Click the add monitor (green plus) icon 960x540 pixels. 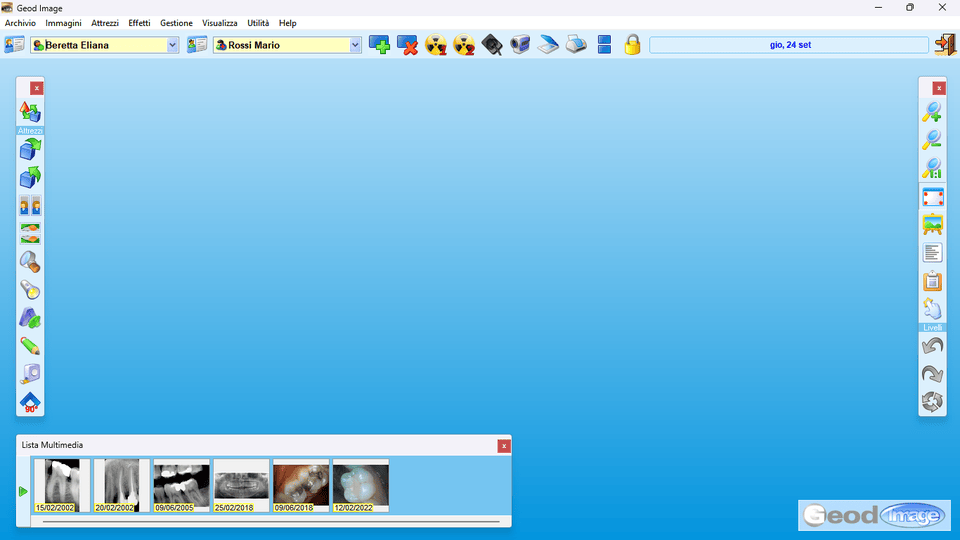click(x=379, y=45)
